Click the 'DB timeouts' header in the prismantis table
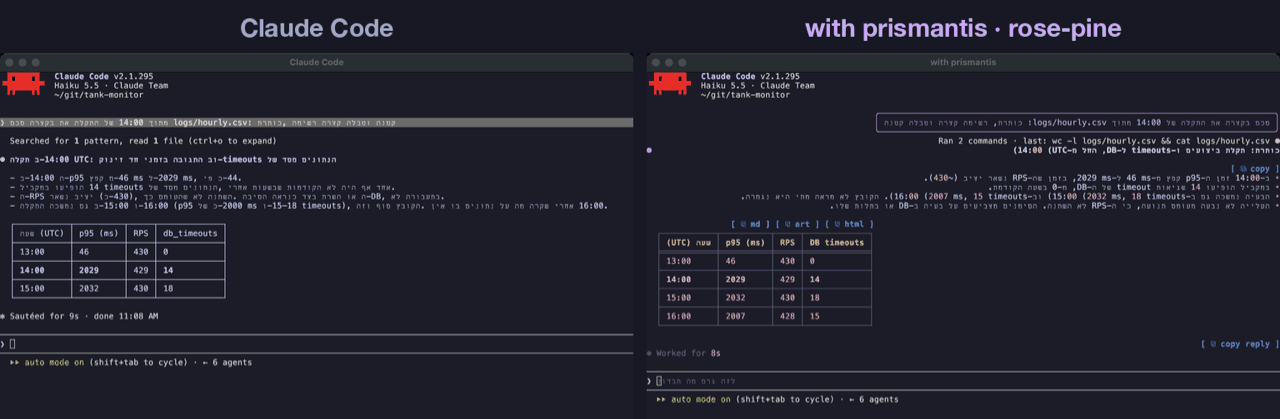 pos(836,242)
